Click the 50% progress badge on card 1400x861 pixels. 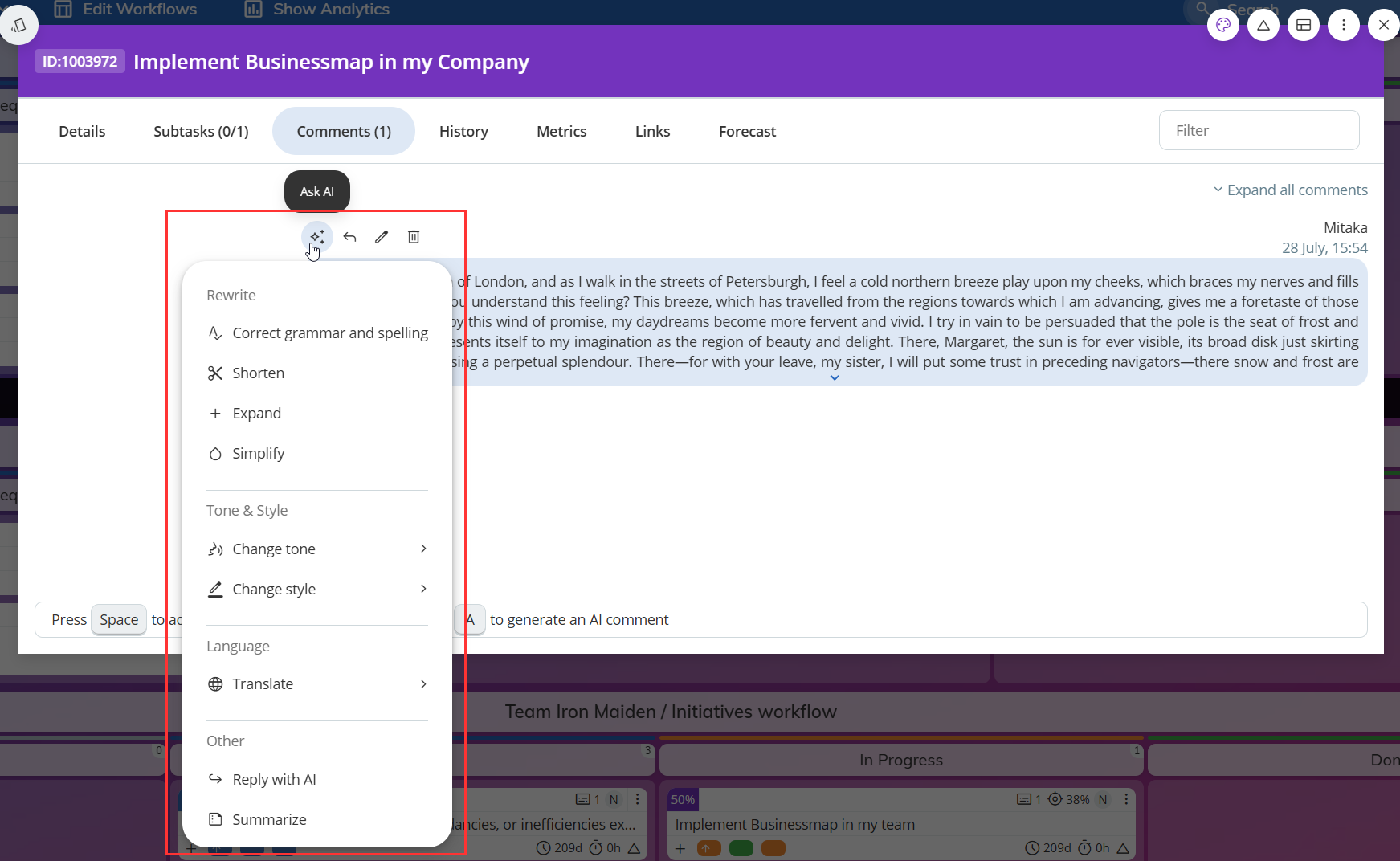click(683, 800)
